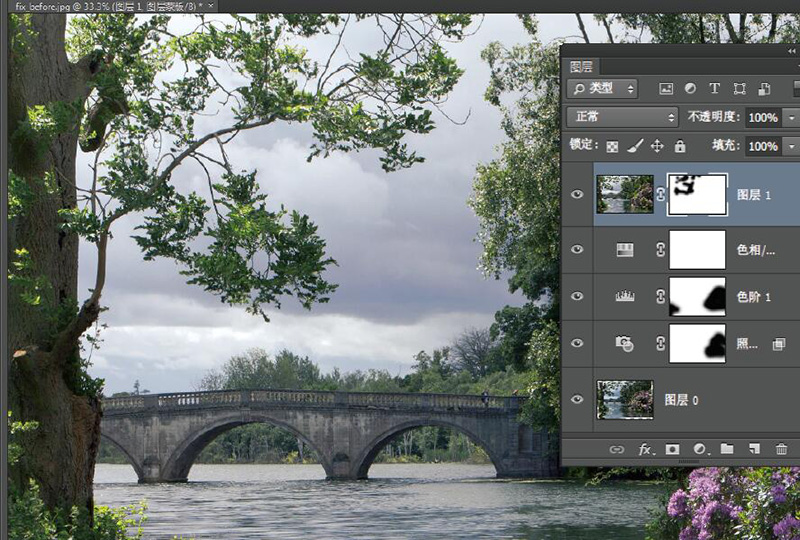Create new fill or adjustment layer

pyautogui.click(x=700, y=449)
